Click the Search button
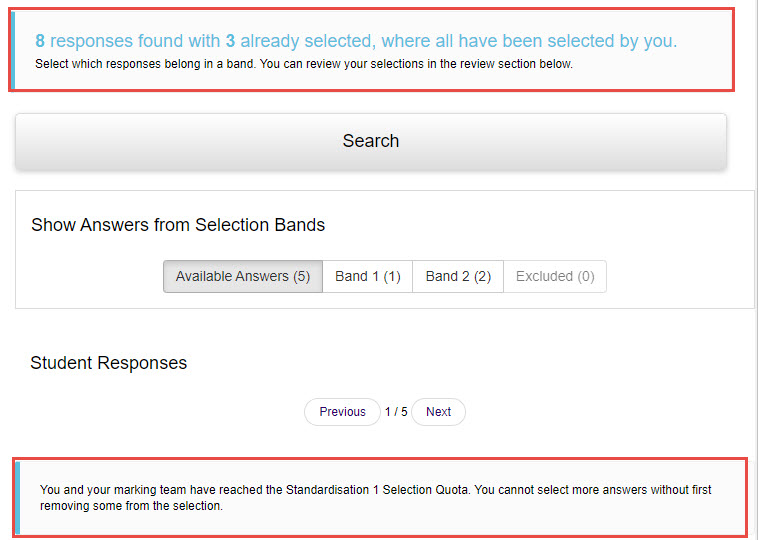 pyautogui.click(x=370, y=141)
